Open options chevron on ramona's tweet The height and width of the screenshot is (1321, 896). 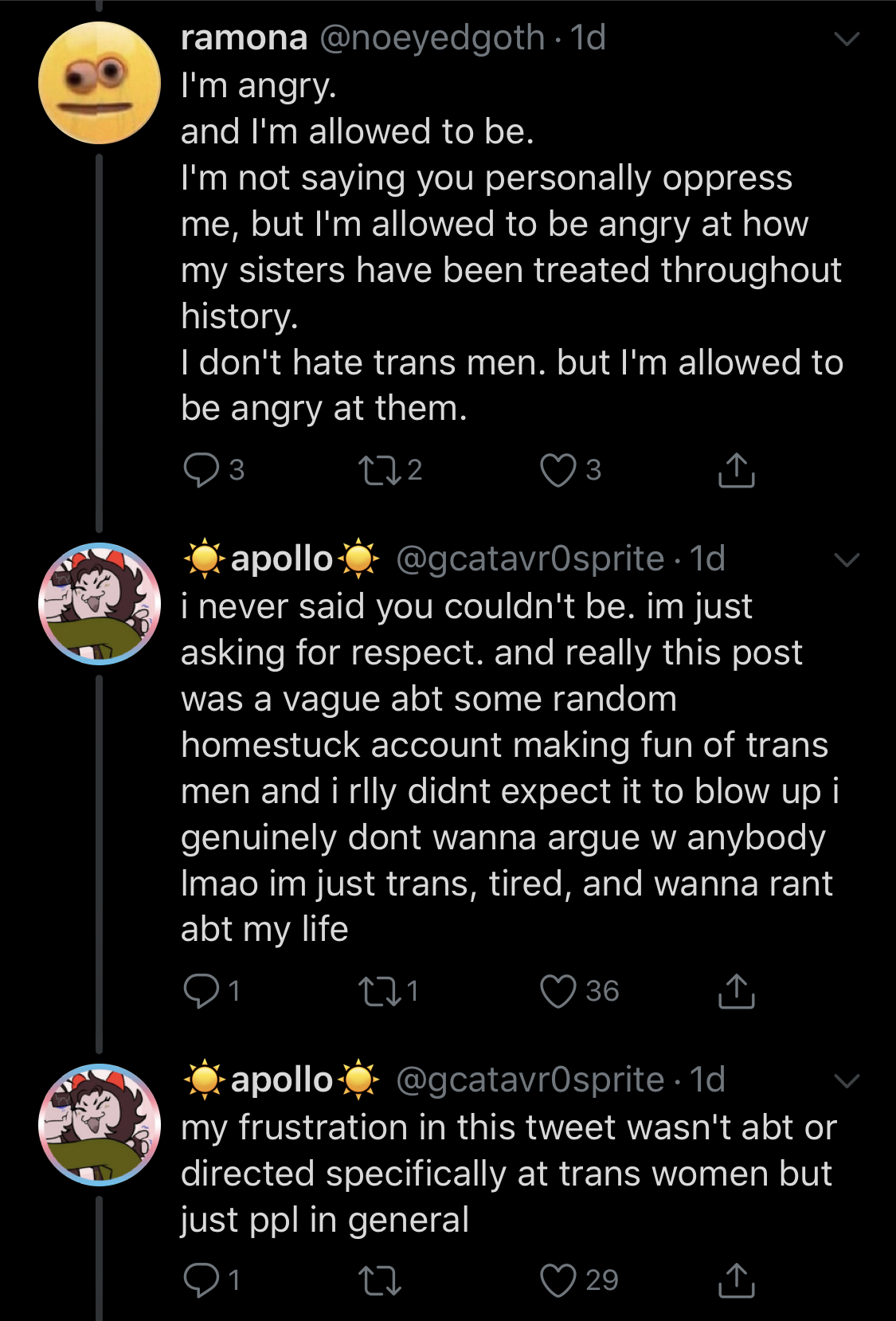(x=847, y=38)
